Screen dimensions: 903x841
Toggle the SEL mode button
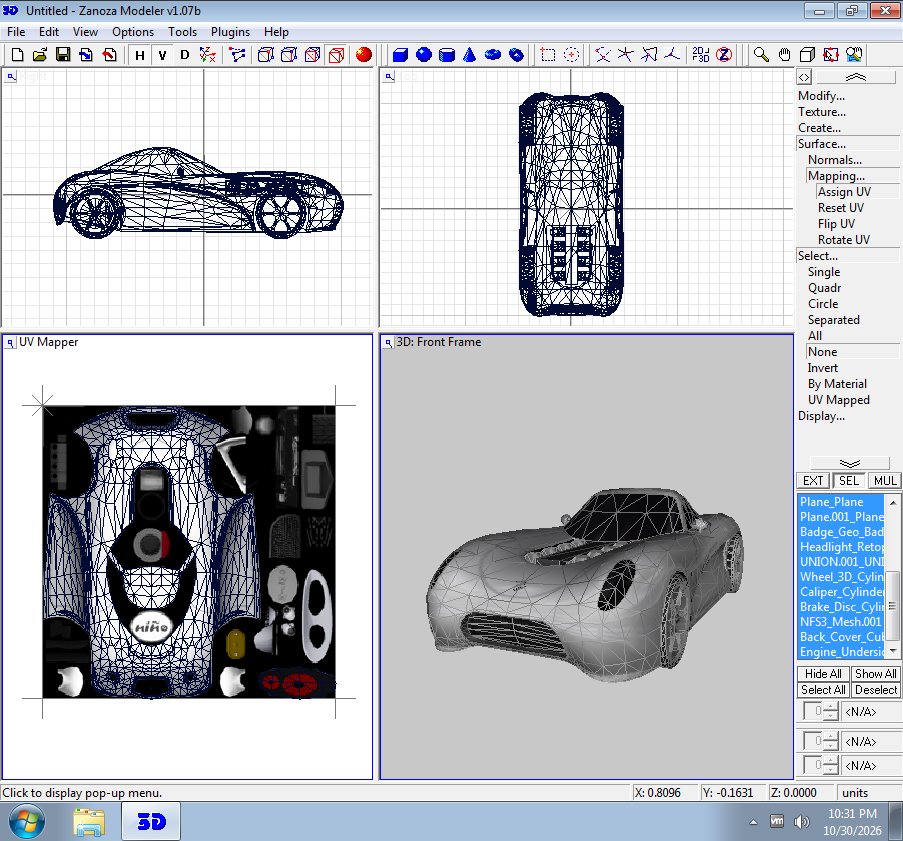[848, 480]
